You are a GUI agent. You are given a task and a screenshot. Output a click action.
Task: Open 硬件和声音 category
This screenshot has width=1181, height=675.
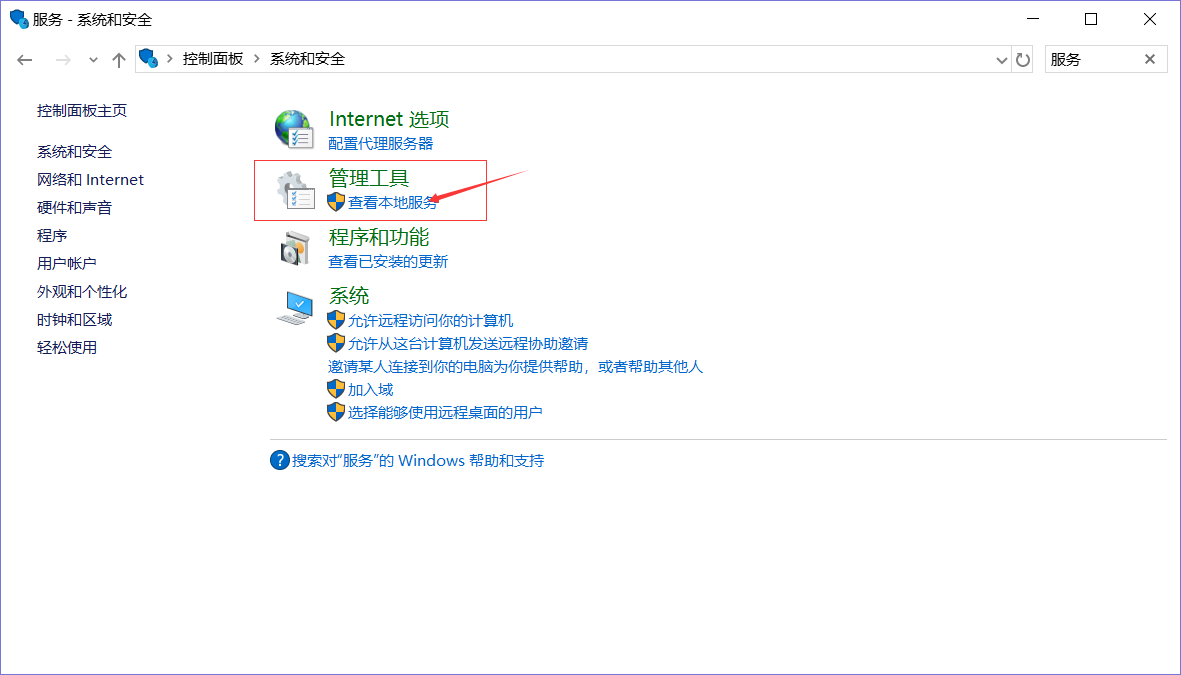click(75, 207)
